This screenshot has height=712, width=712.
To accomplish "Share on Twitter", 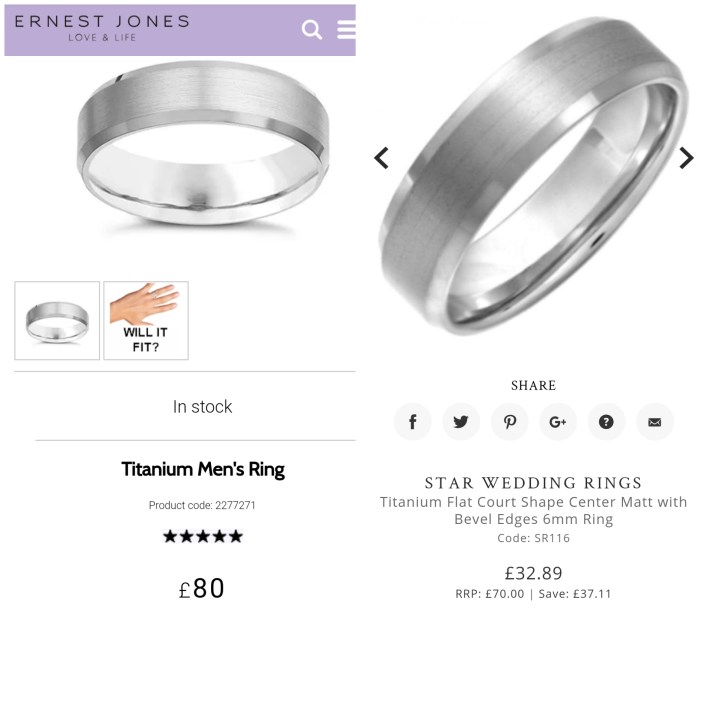I will point(461,422).
